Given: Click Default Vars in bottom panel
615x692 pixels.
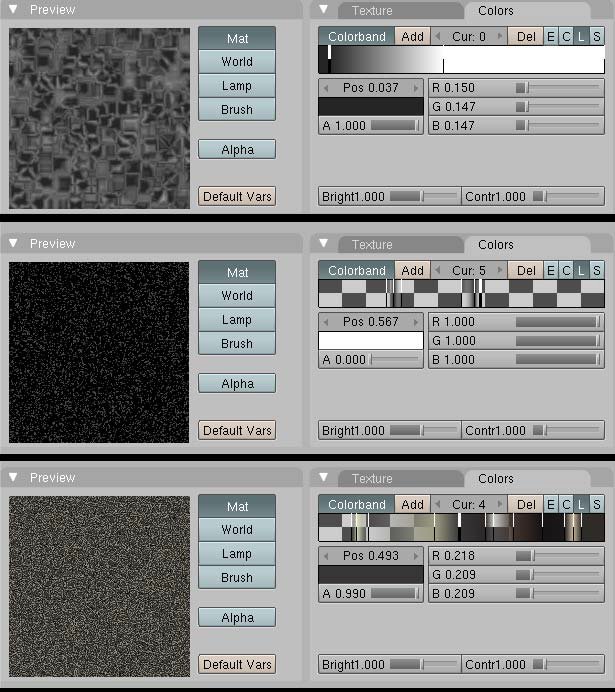Looking at the screenshot, I should coord(237,664).
